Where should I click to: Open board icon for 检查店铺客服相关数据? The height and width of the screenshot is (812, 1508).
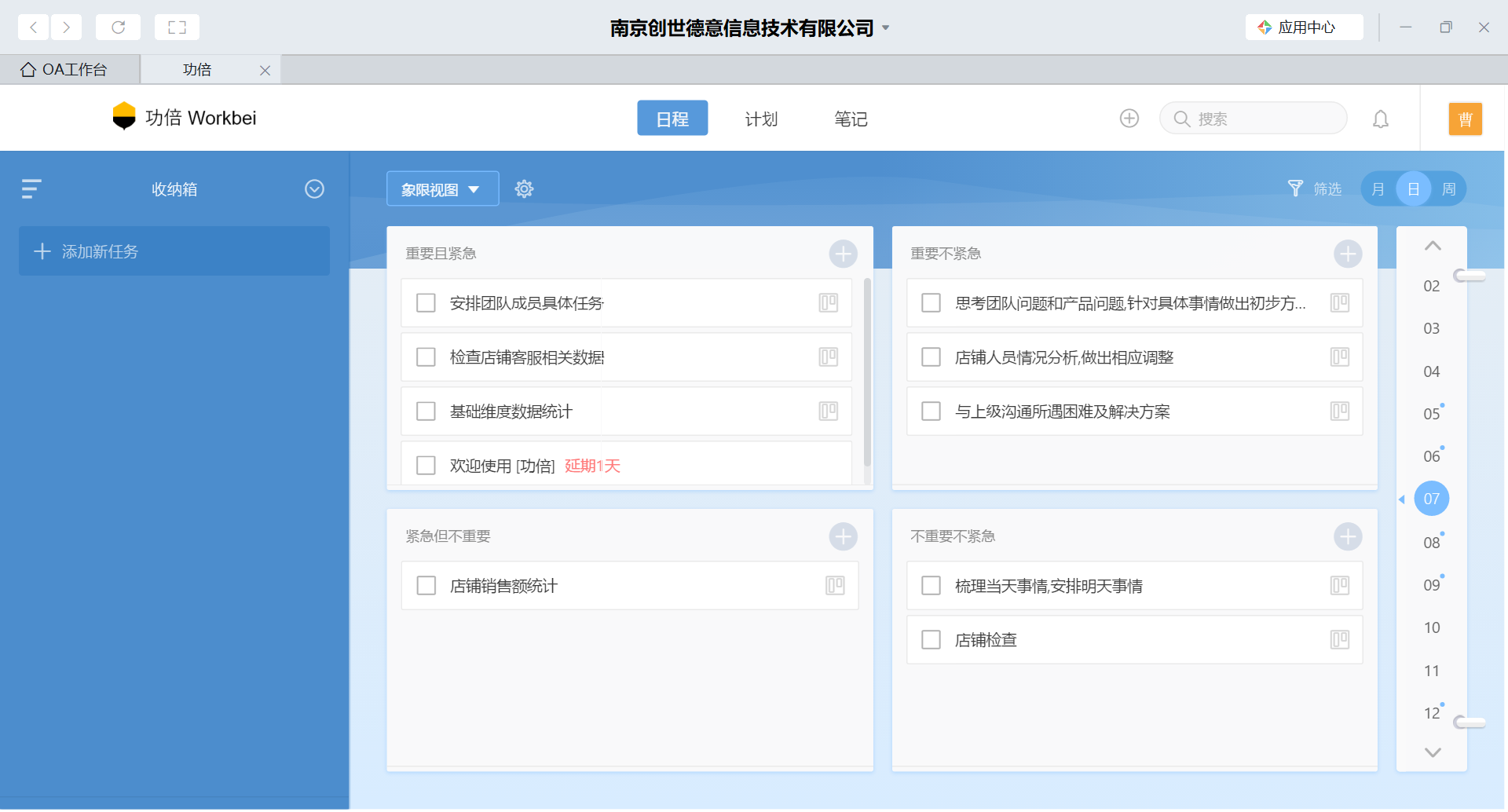pyautogui.click(x=828, y=357)
